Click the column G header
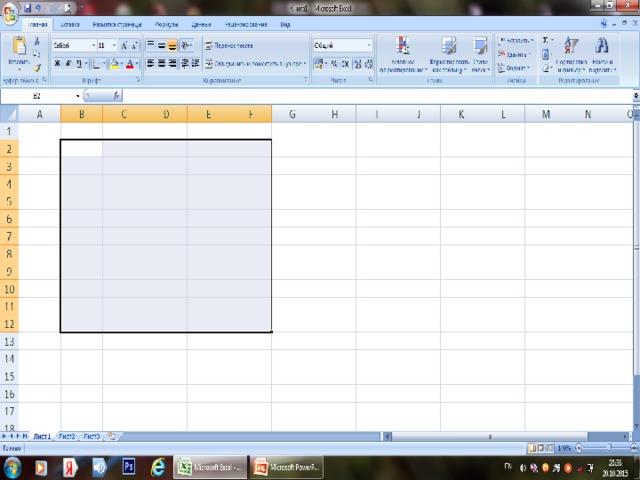This screenshot has height=480, width=640. click(292, 114)
